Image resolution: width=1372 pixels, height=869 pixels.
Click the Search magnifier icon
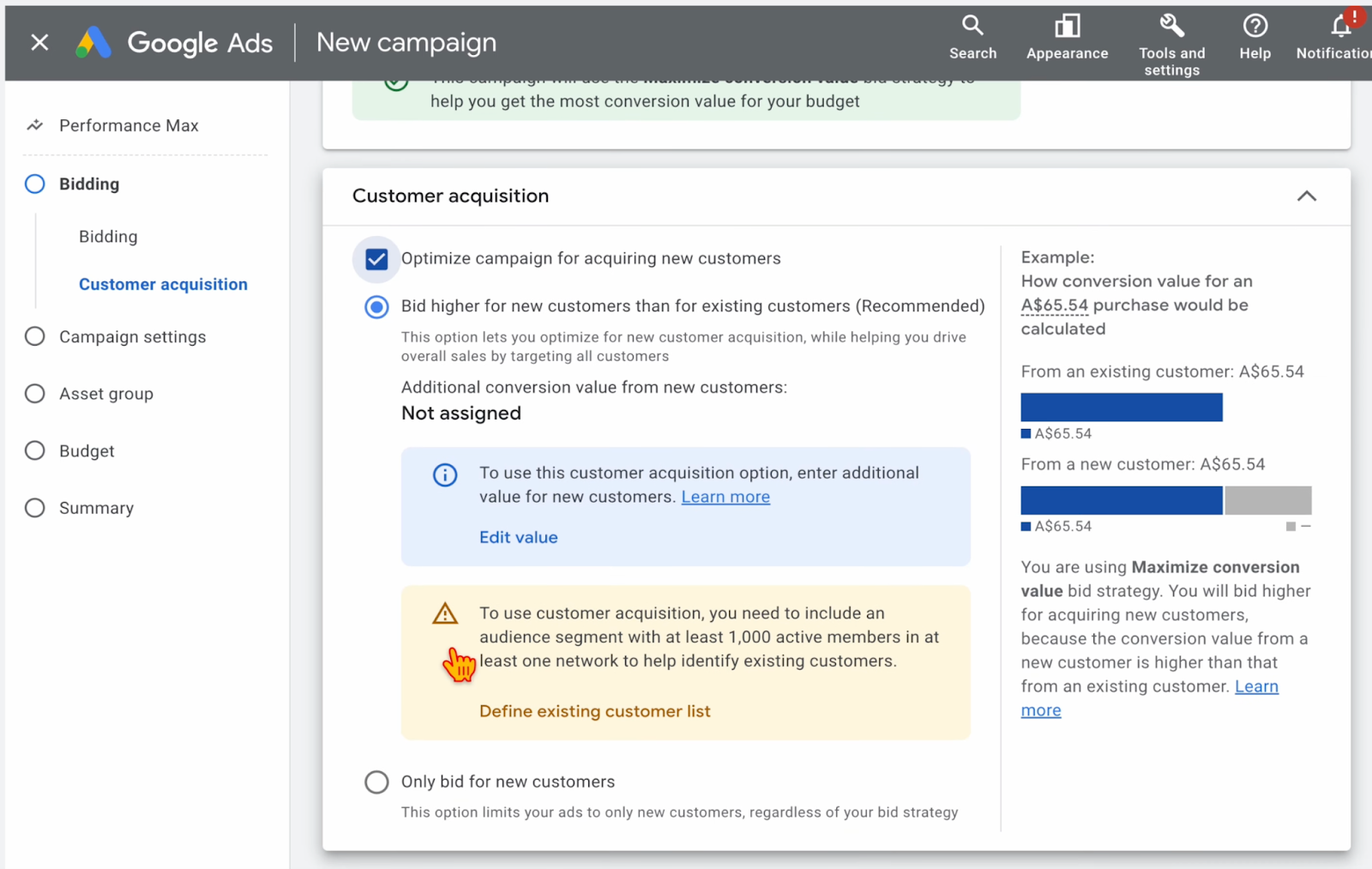click(972, 26)
